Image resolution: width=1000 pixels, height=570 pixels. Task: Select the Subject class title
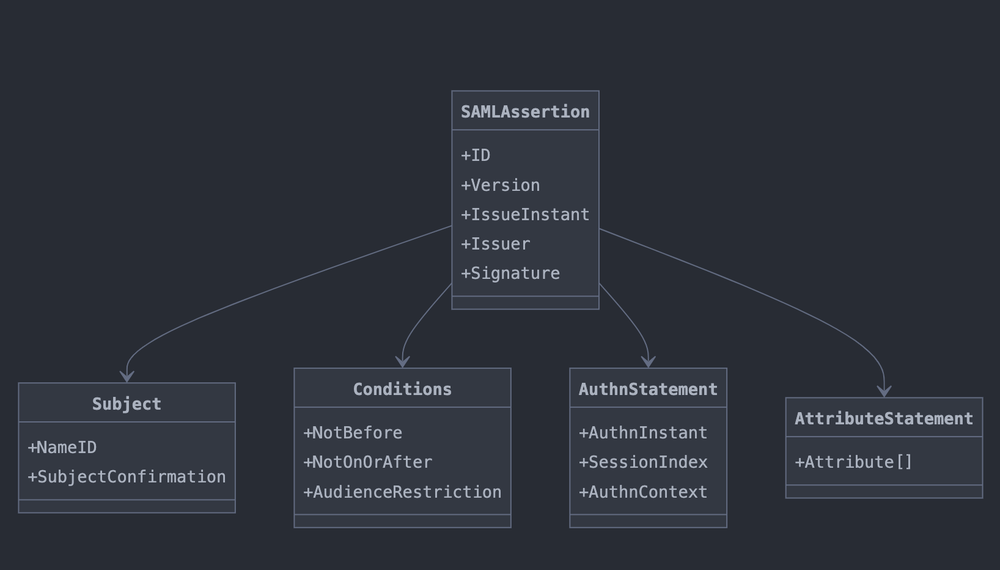[127, 404]
